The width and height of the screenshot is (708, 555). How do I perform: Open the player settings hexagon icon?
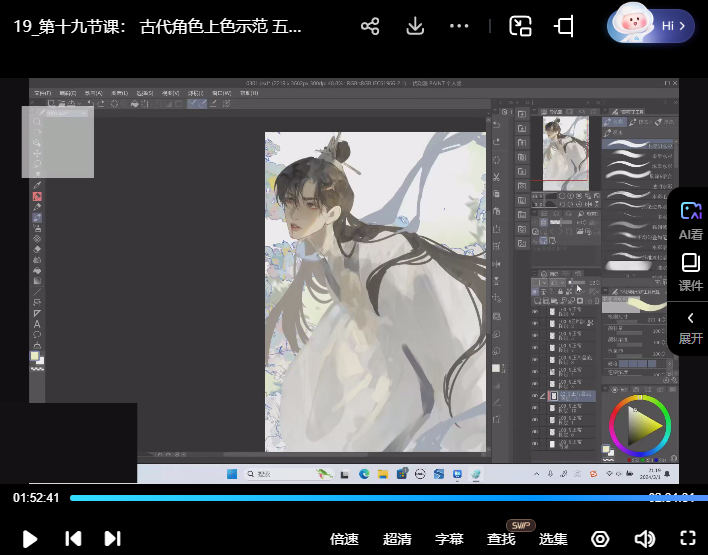tap(600, 539)
